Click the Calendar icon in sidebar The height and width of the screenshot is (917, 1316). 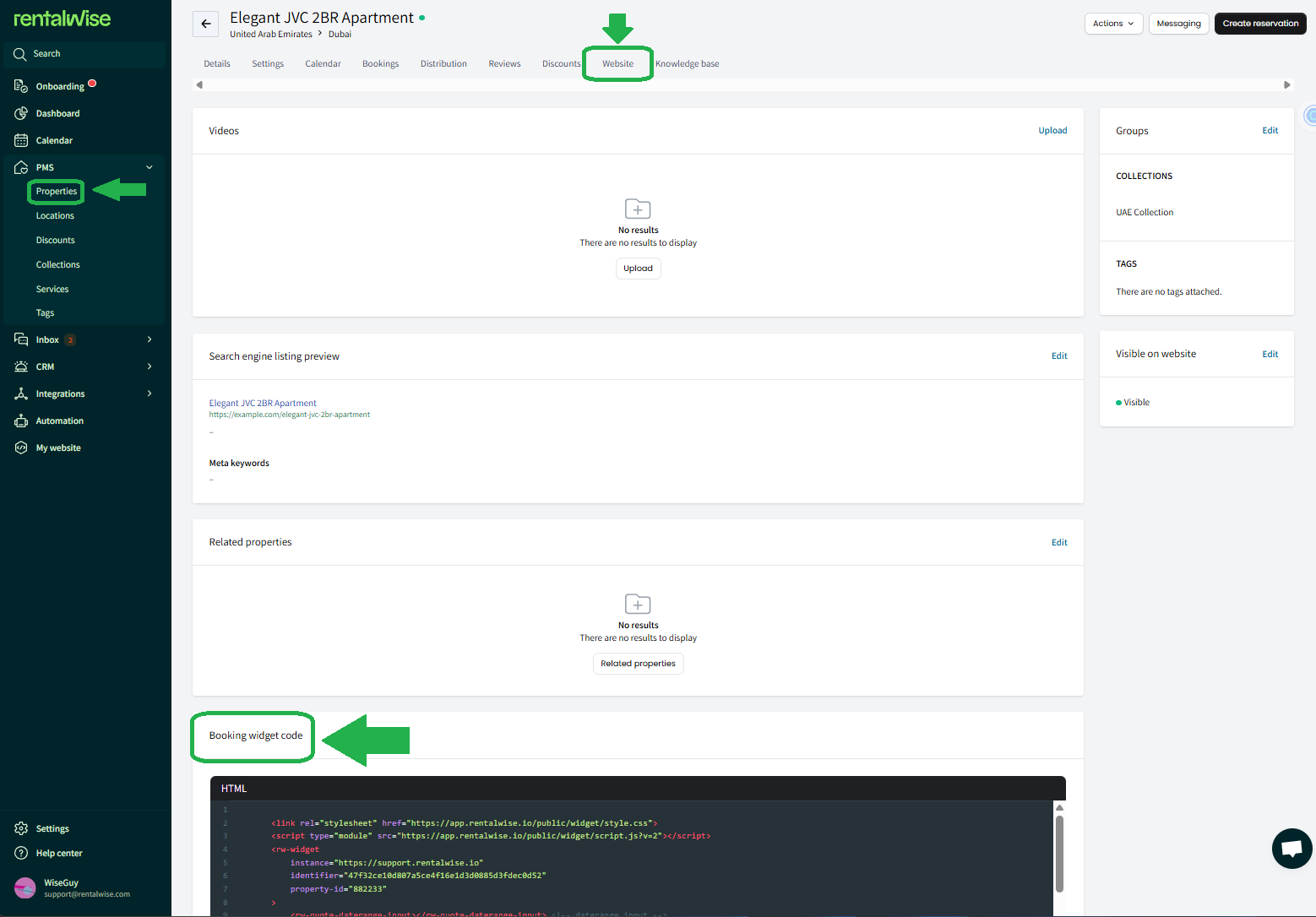coord(21,140)
